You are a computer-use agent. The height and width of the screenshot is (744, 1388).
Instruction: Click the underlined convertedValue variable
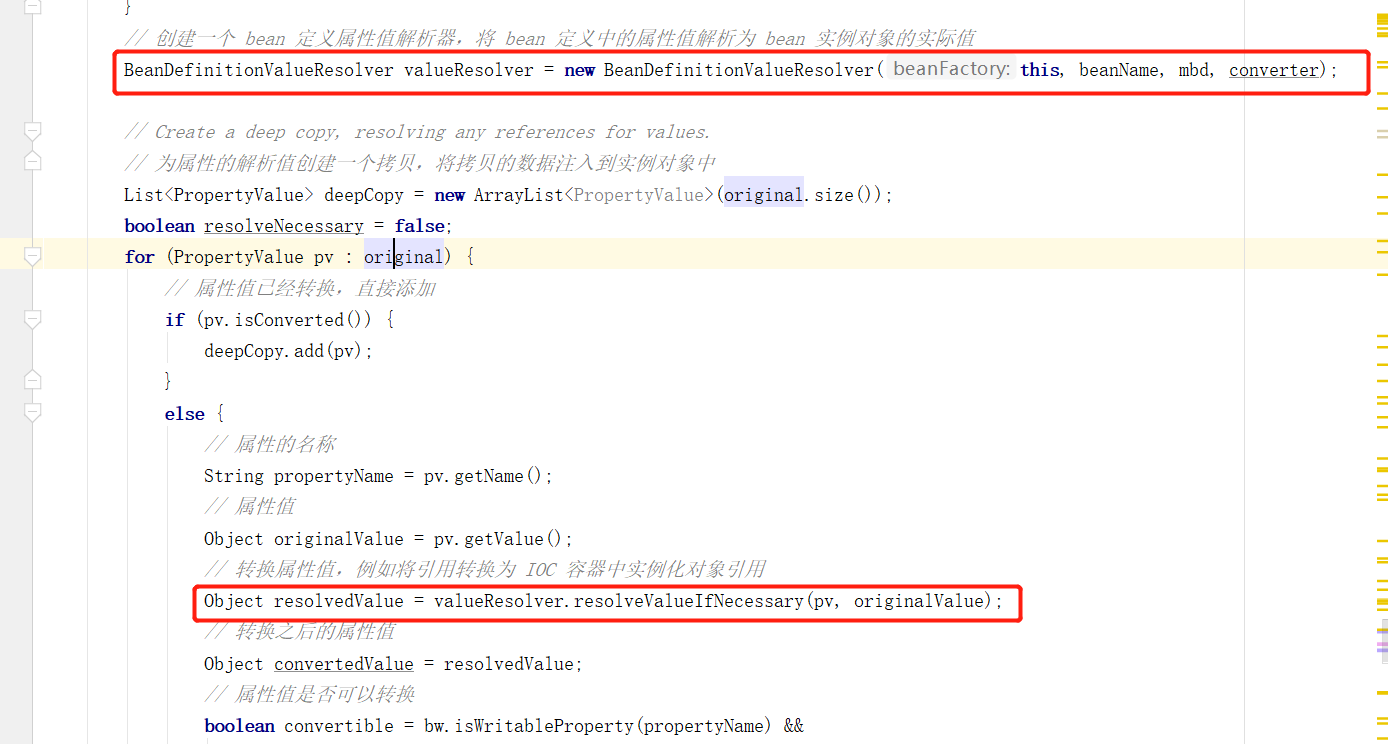coord(343,664)
